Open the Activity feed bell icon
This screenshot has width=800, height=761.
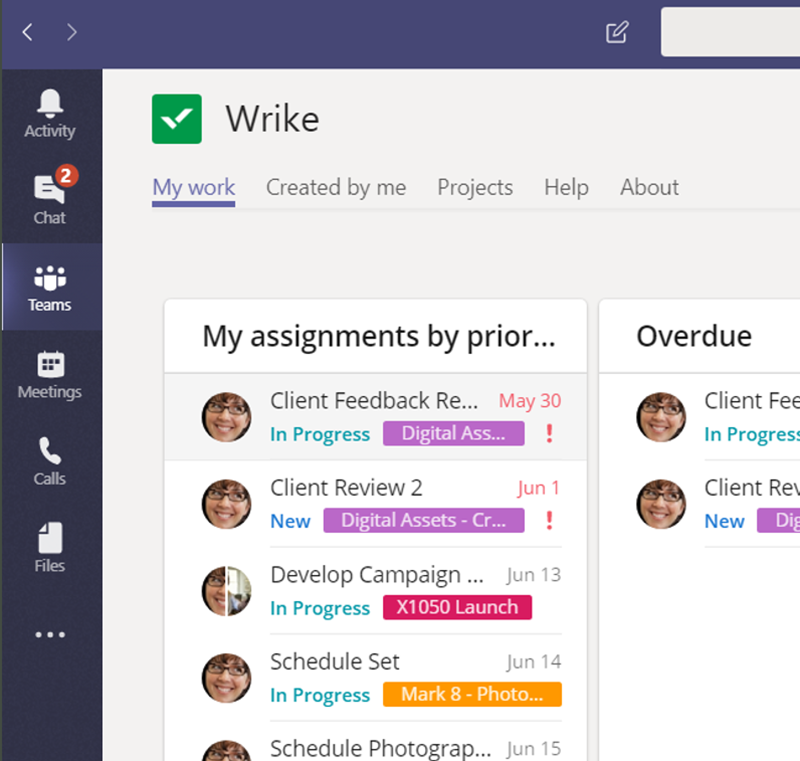click(50, 113)
